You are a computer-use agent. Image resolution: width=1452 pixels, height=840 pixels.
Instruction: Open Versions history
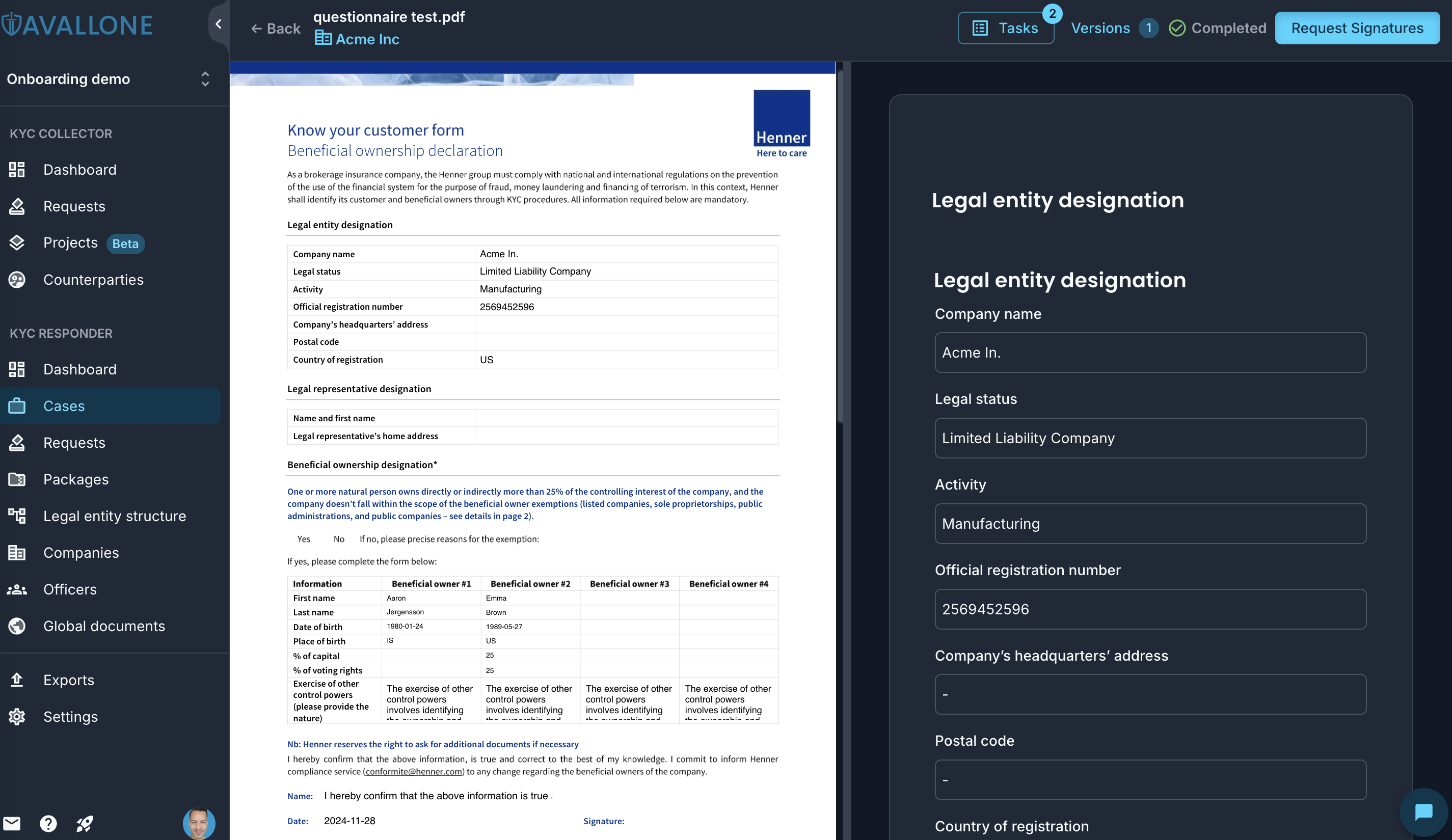1100,28
